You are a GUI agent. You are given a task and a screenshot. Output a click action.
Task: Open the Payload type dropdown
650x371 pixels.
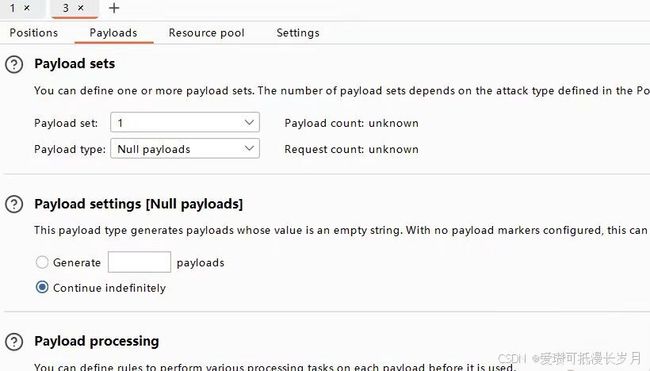185,148
